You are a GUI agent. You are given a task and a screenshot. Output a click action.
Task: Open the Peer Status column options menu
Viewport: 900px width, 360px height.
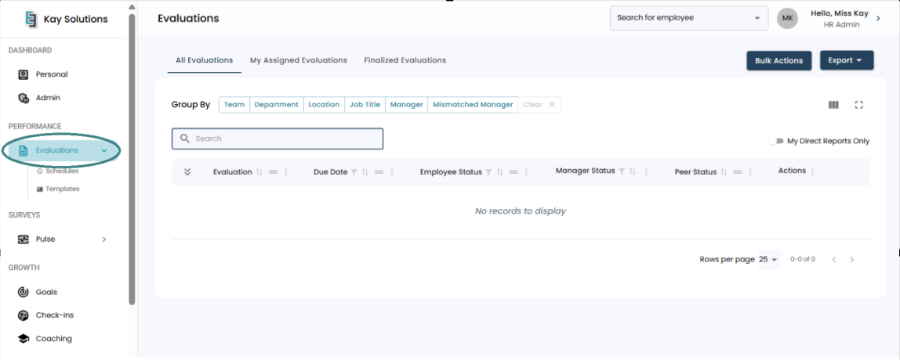pyautogui.click(x=751, y=172)
